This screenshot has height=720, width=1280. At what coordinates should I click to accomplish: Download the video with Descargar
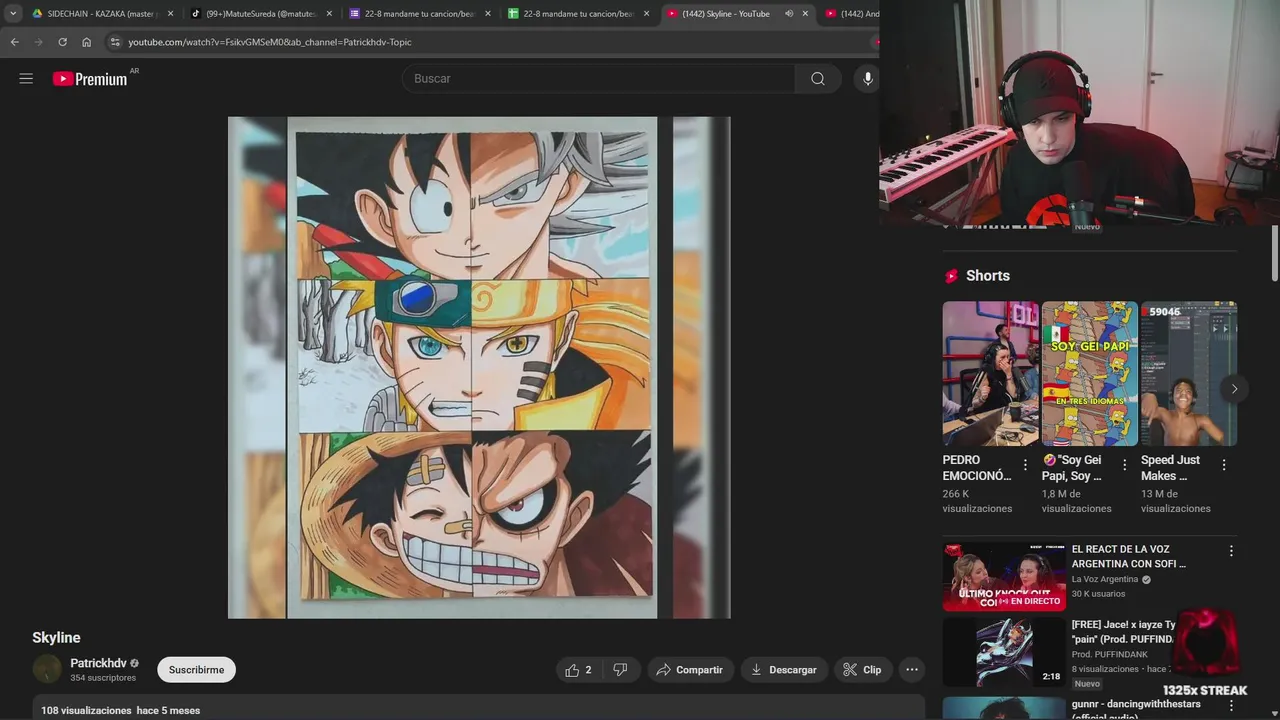click(x=784, y=670)
